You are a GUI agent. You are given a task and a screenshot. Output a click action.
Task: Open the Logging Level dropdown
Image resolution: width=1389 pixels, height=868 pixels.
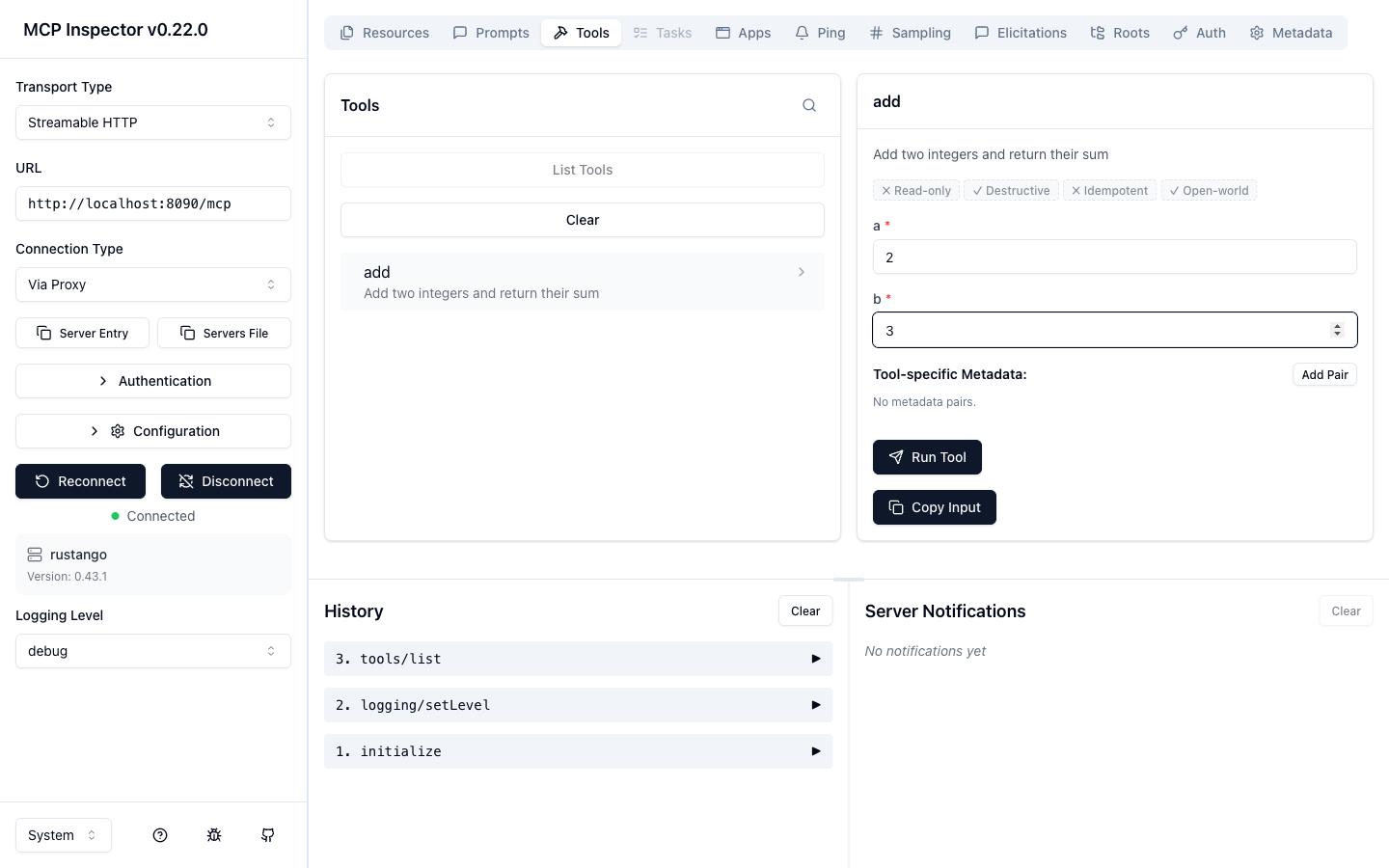[x=153, y=651]
